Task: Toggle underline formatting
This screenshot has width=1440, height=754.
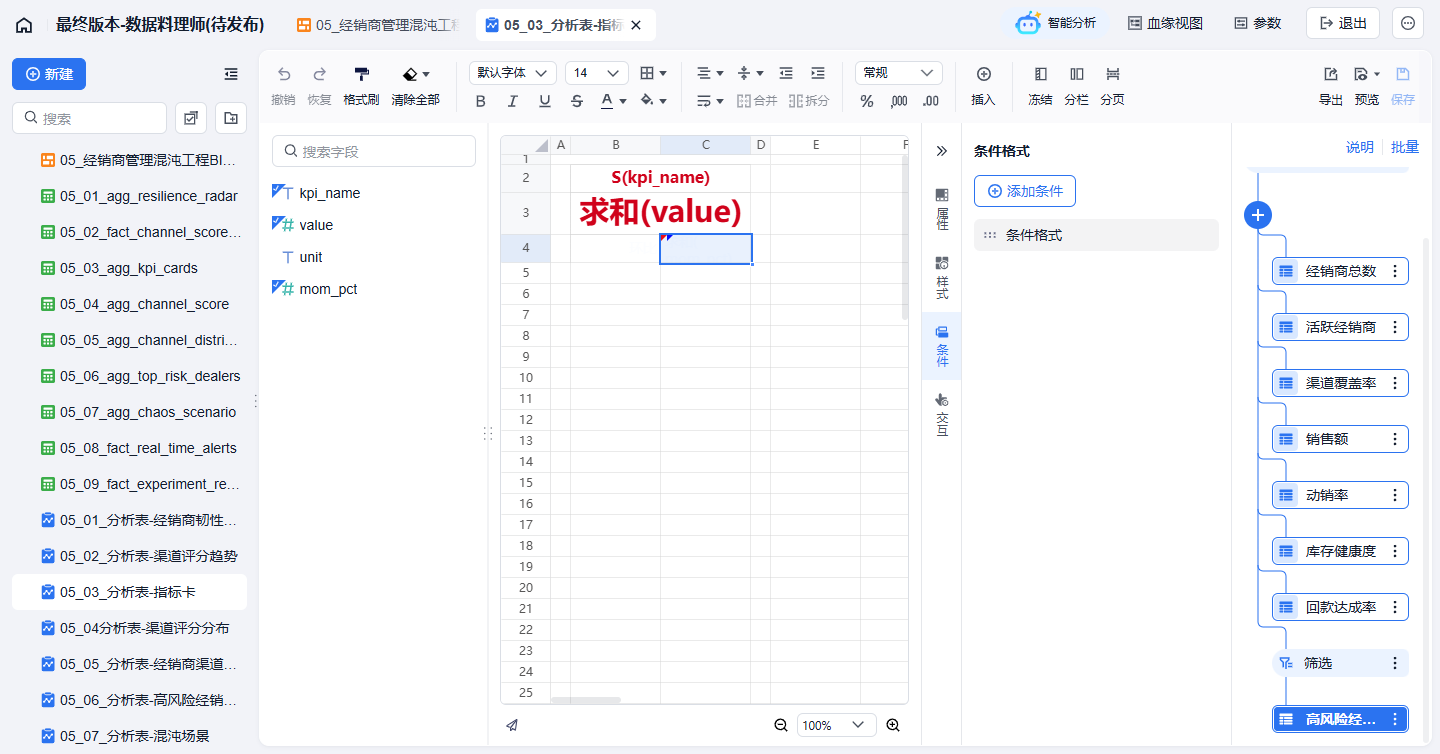Action: tap(545, 101)
